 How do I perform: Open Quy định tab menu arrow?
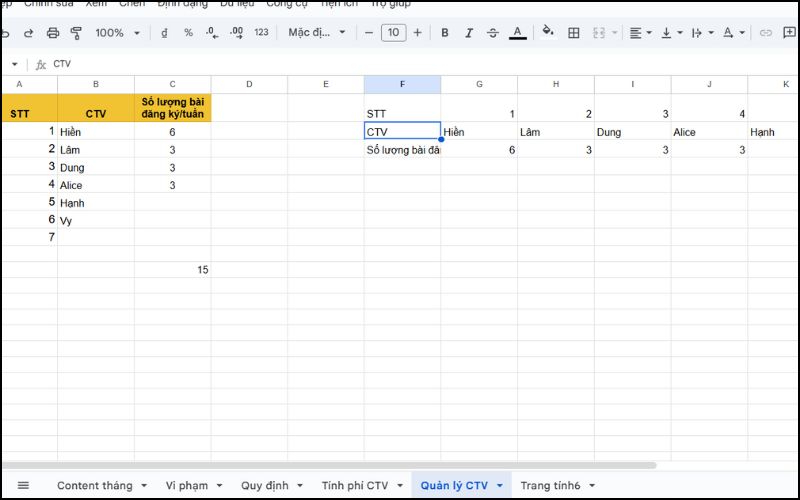(300, 486)
